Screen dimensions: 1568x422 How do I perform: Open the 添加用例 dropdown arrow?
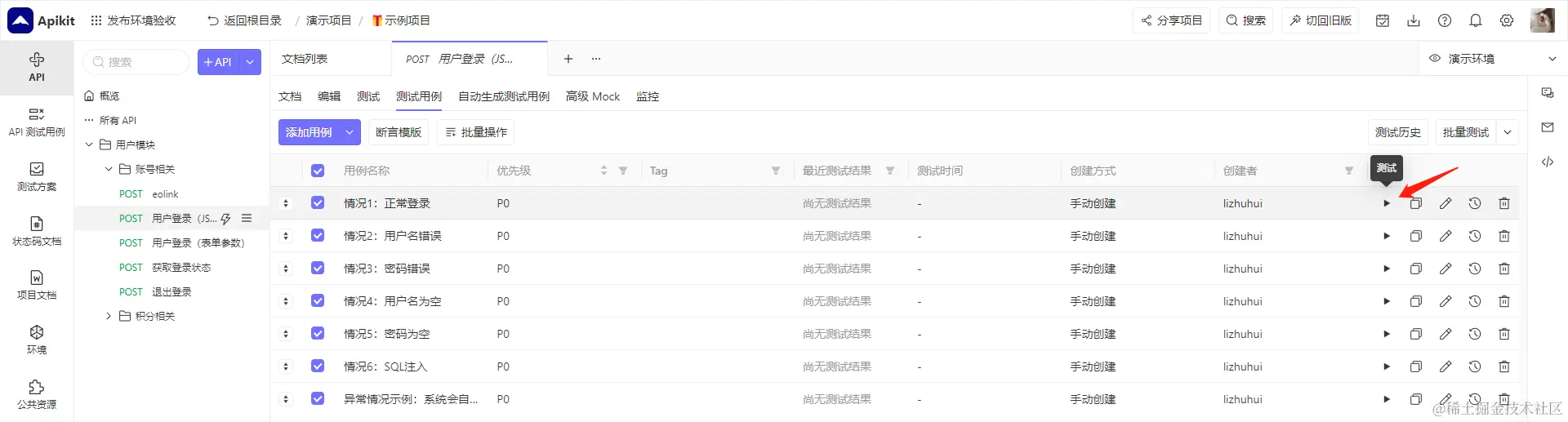[x=350, y=132]
